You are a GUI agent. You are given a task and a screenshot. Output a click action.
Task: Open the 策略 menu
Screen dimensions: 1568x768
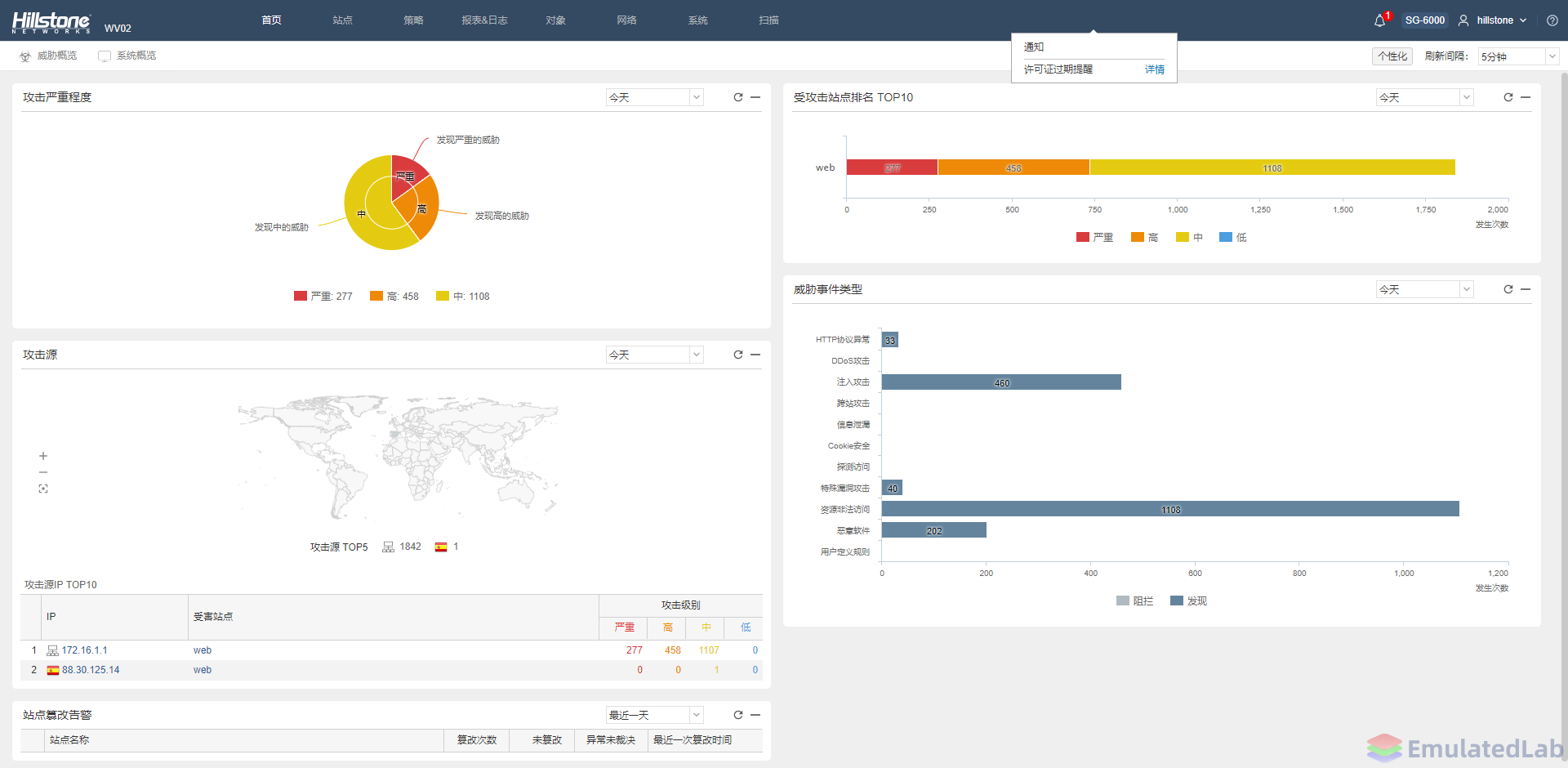[x=413, y=20]
